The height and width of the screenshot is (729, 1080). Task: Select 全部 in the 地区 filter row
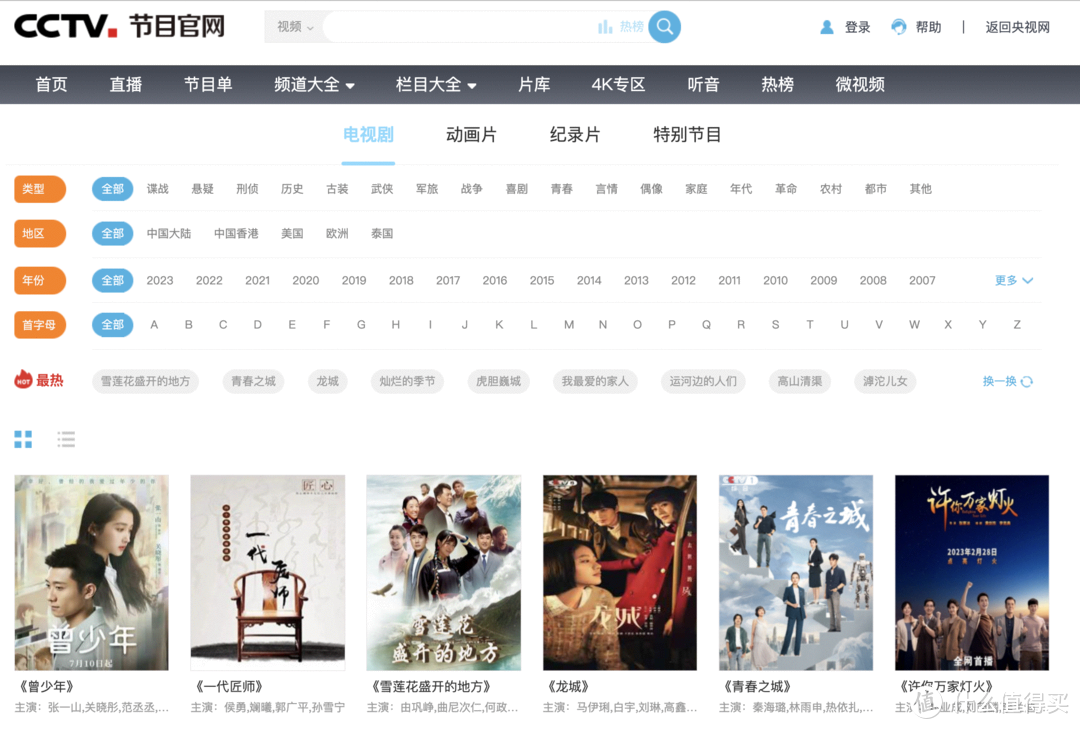click(x=112, y=234)
